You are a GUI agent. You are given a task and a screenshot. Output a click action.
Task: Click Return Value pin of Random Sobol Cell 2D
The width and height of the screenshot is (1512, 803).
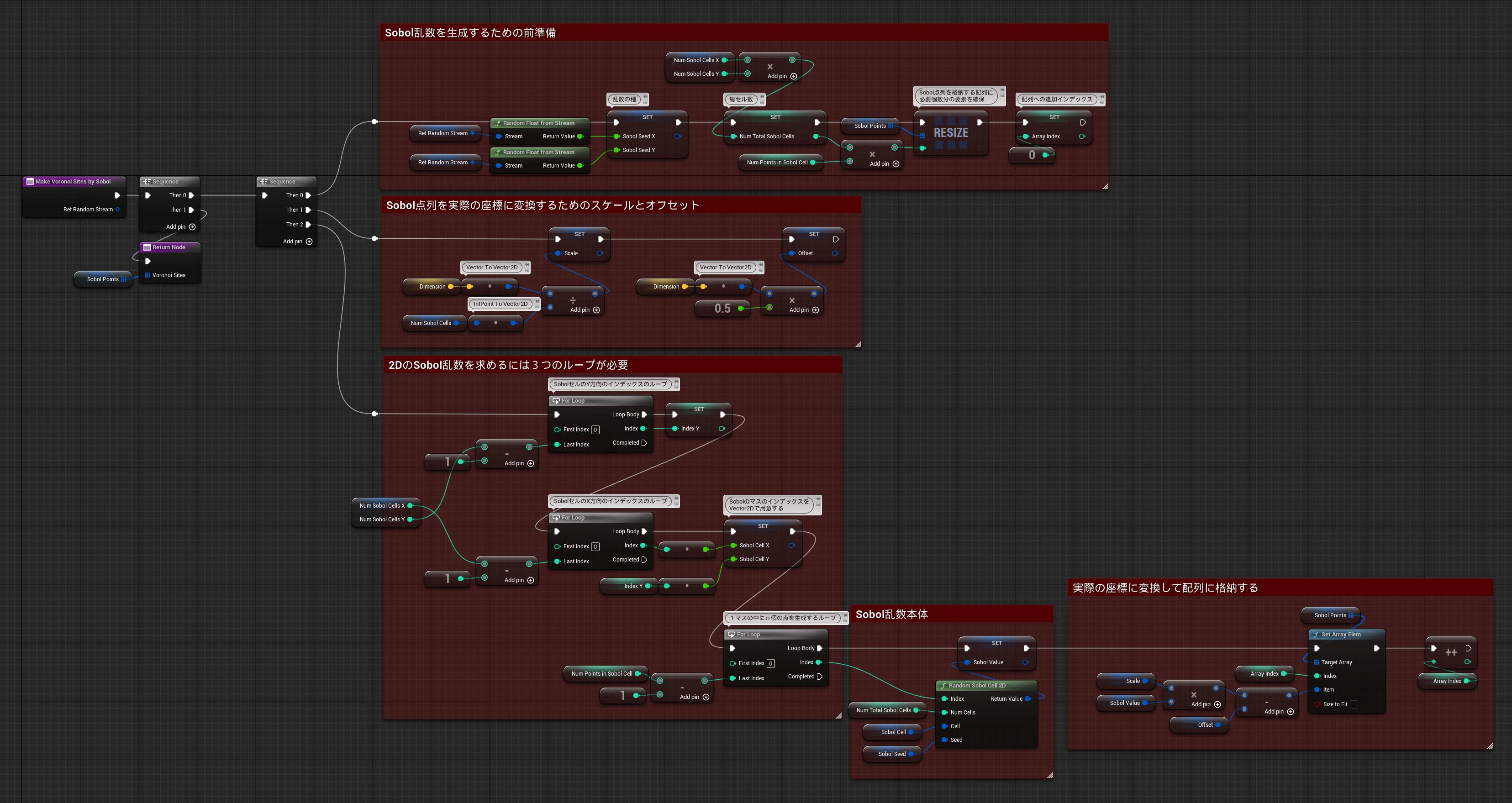point(1027,698)
